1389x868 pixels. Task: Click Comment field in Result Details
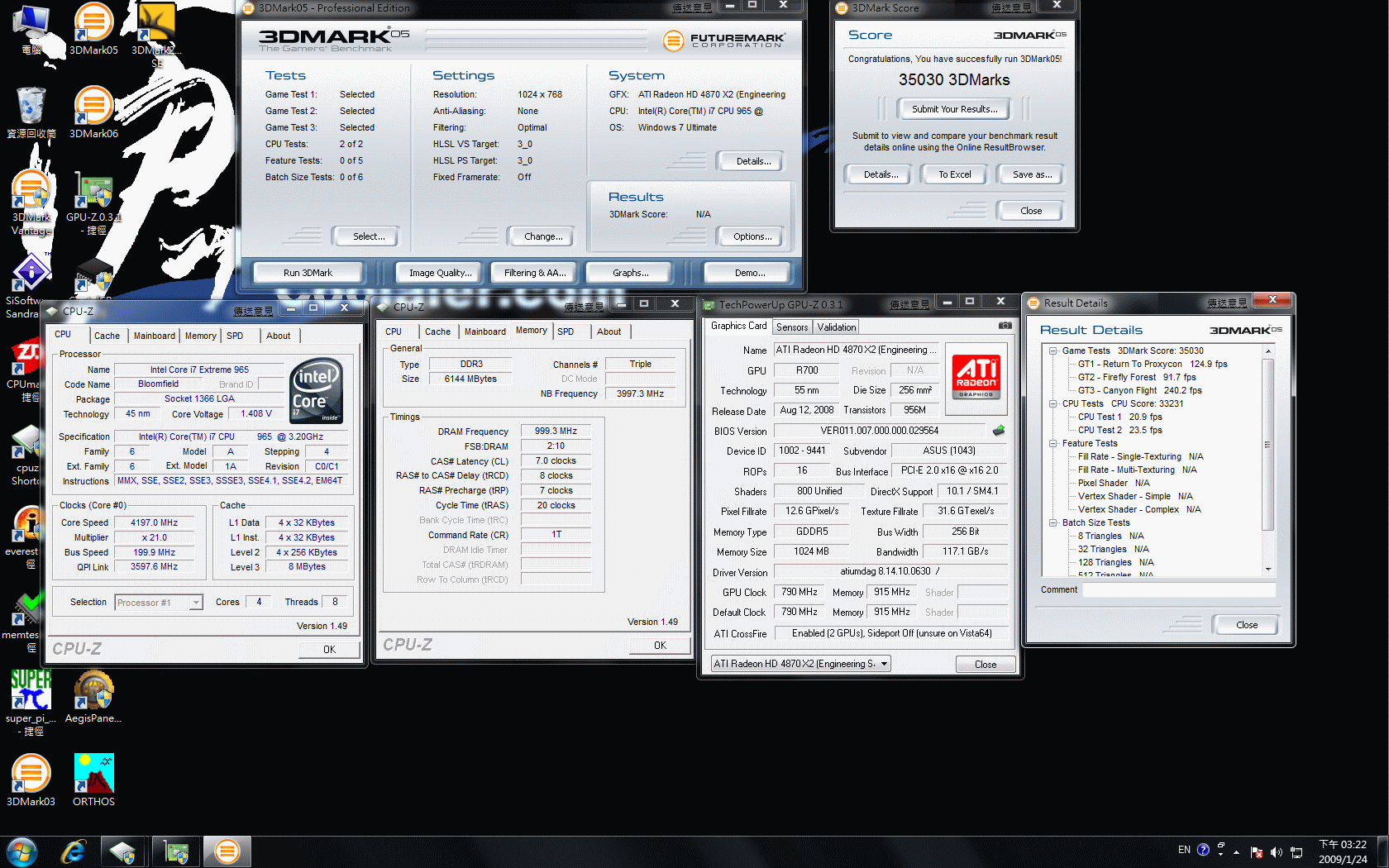(1179, 589)
